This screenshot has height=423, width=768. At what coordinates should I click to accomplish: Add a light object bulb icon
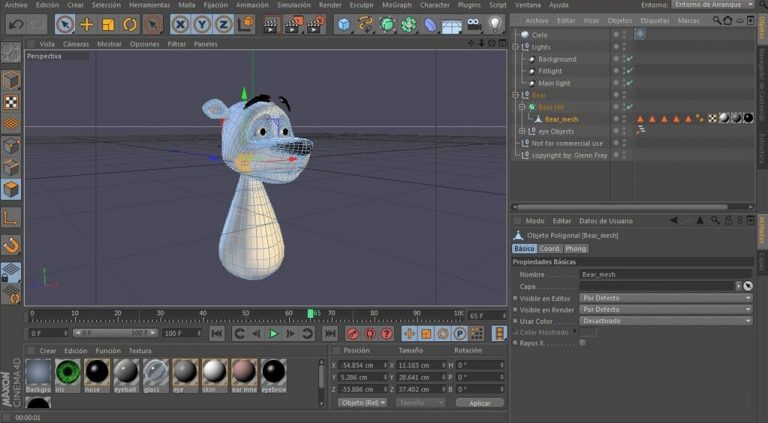(x=495, y=24)
